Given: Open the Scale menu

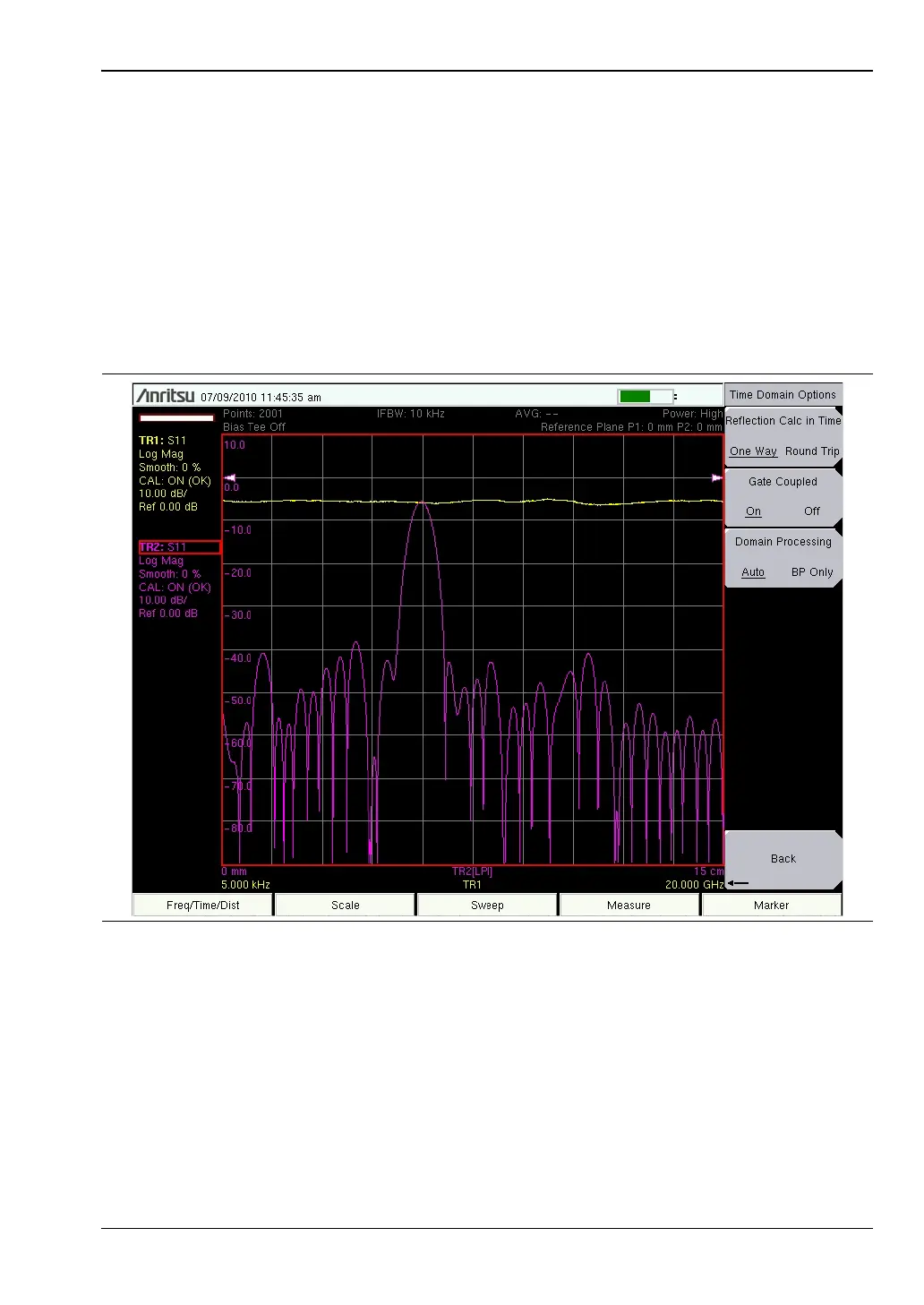Looking at the screenshot, I should 345,906.
